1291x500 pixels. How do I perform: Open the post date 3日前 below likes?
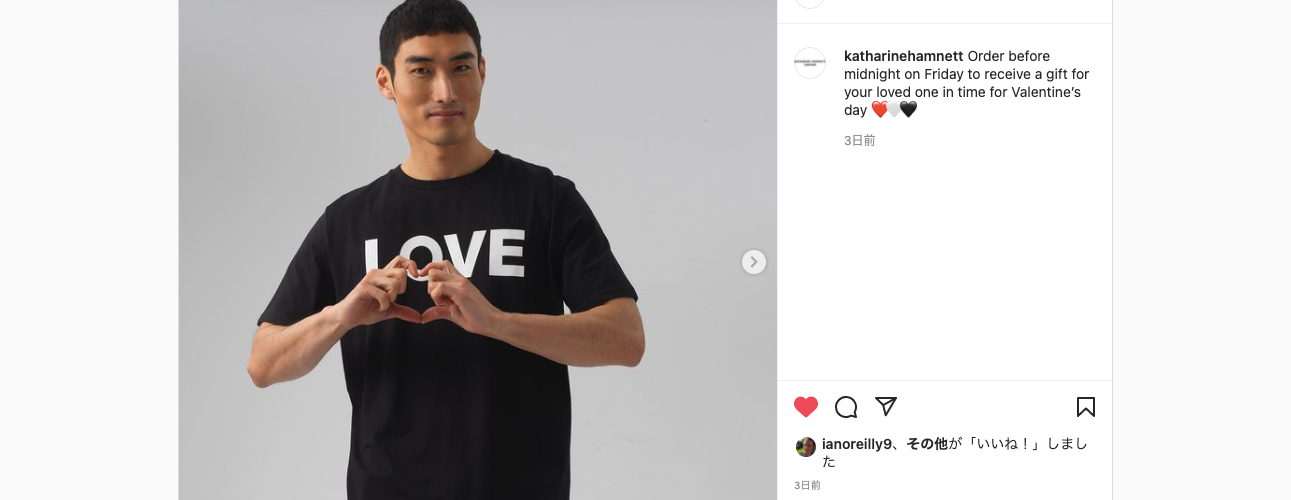click(x=807, y=485)
